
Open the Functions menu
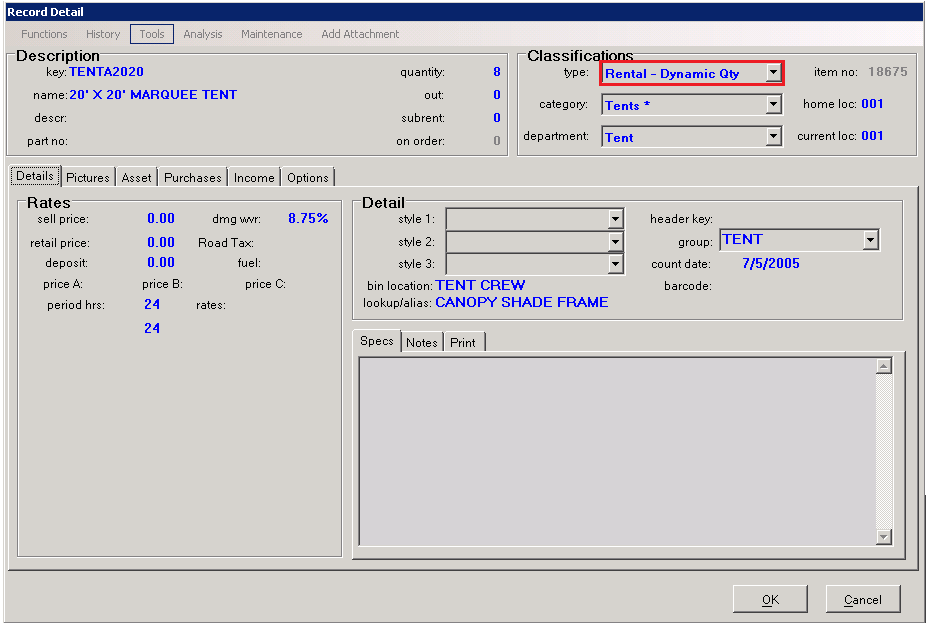click(45, 34)
